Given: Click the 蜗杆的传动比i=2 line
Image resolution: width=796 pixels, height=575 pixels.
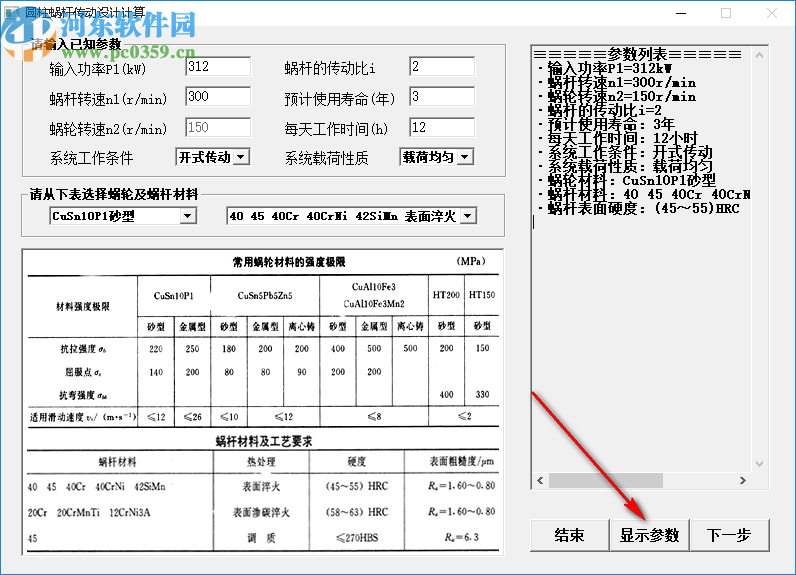Looking at the screenshot, I should [600, 110].
